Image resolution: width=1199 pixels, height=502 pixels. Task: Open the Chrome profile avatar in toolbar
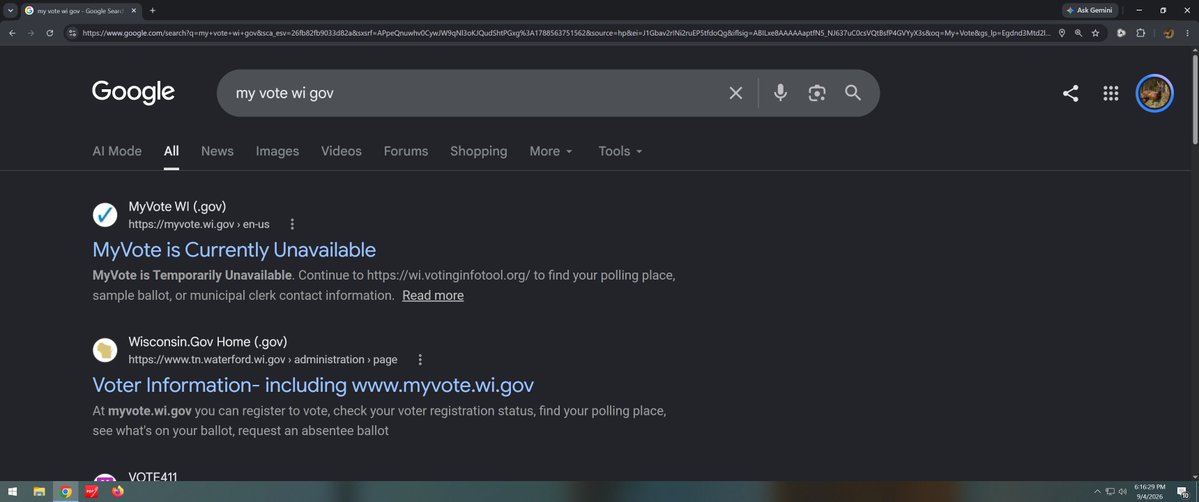pos(1168,33)
